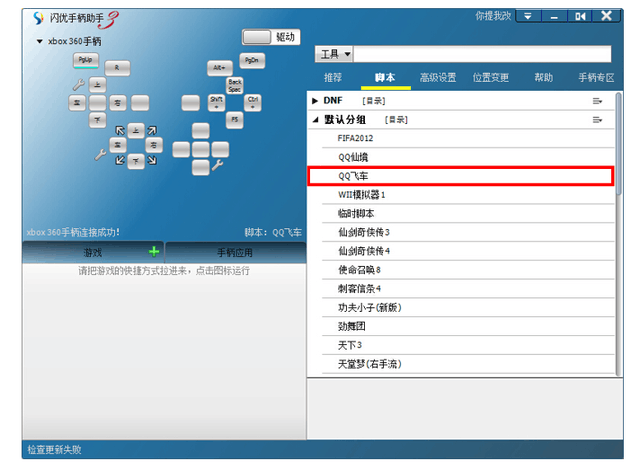
Task: Open the title bar dropdown arrow menu
Action: click(528, 16)
